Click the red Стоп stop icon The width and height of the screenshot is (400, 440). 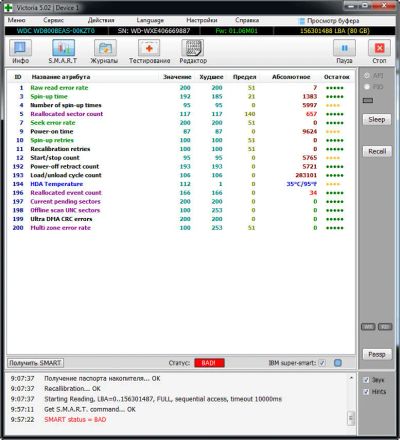click(379, 48)
